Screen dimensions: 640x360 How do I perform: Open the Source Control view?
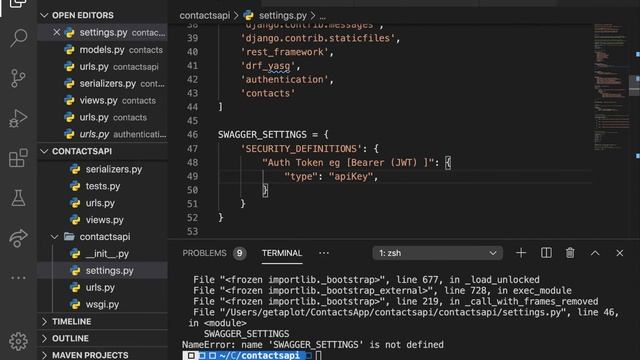(18, 78)
